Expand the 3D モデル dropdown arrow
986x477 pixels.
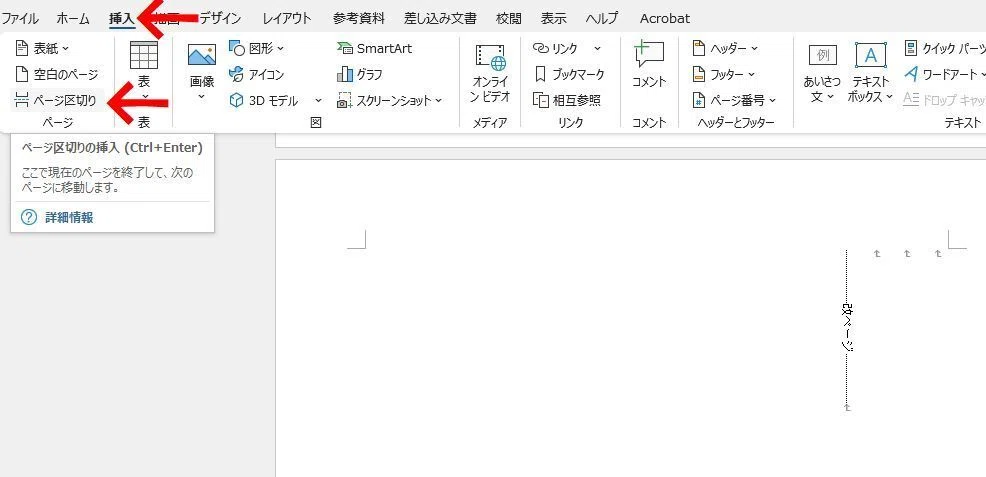point(318,101)
